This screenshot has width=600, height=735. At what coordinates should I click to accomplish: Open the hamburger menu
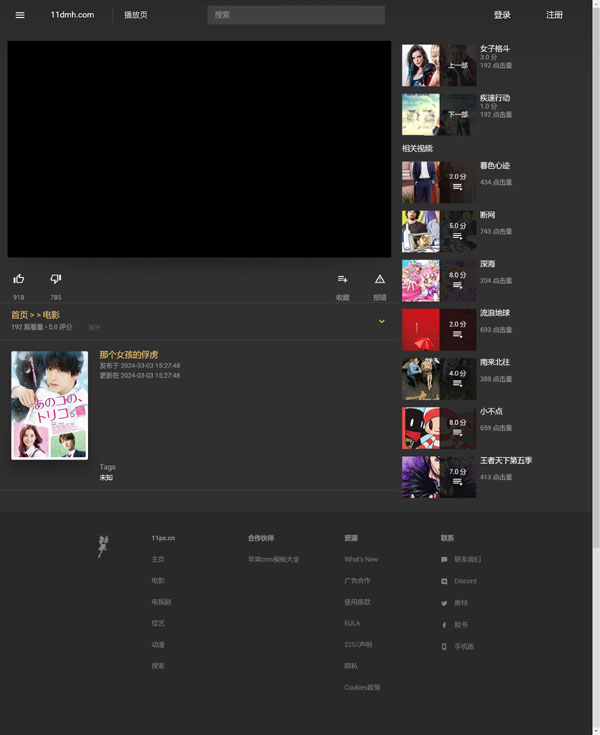[x=20, y=15]
